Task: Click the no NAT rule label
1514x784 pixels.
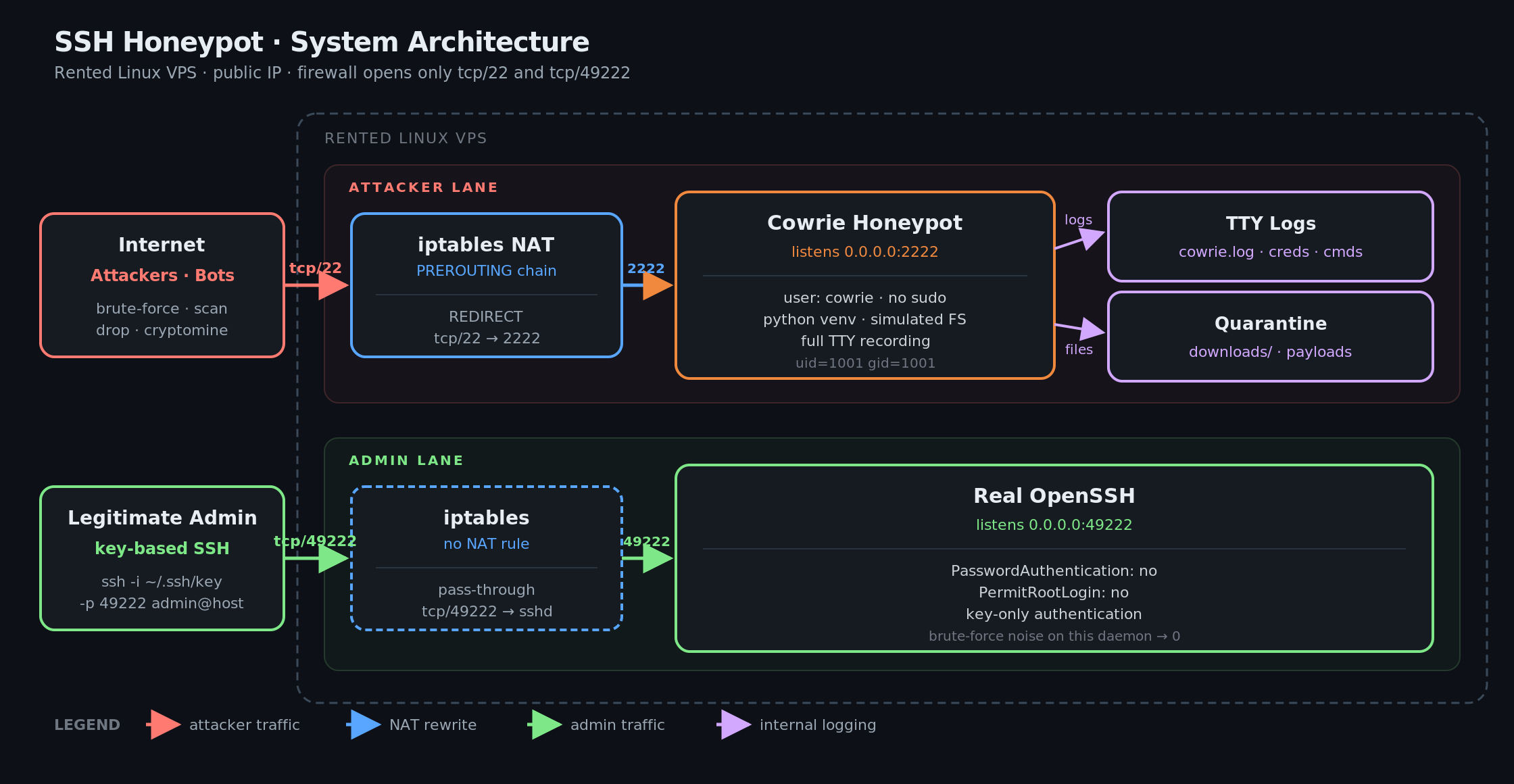Action: 487,544
